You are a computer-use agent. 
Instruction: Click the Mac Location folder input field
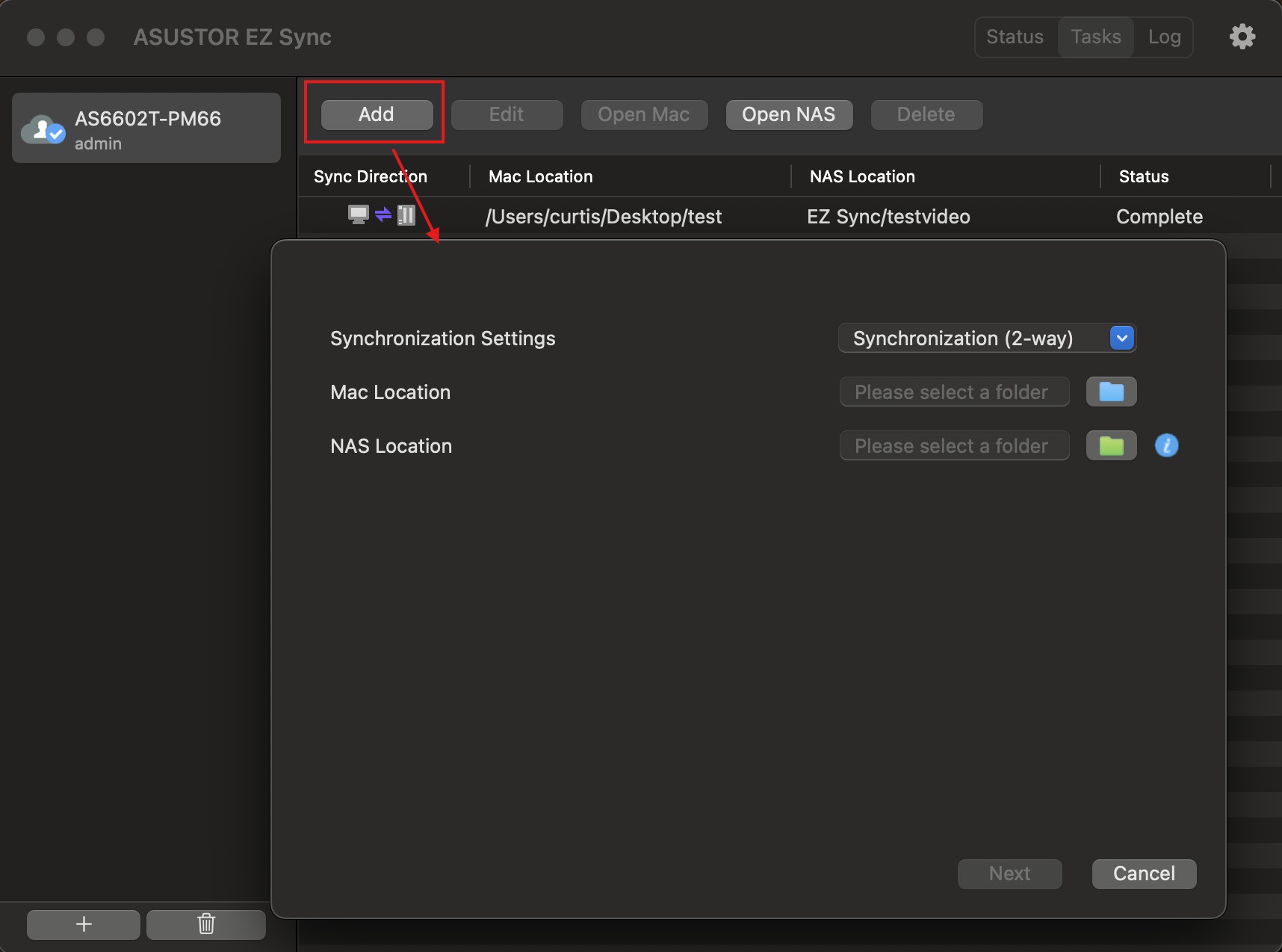954,392
